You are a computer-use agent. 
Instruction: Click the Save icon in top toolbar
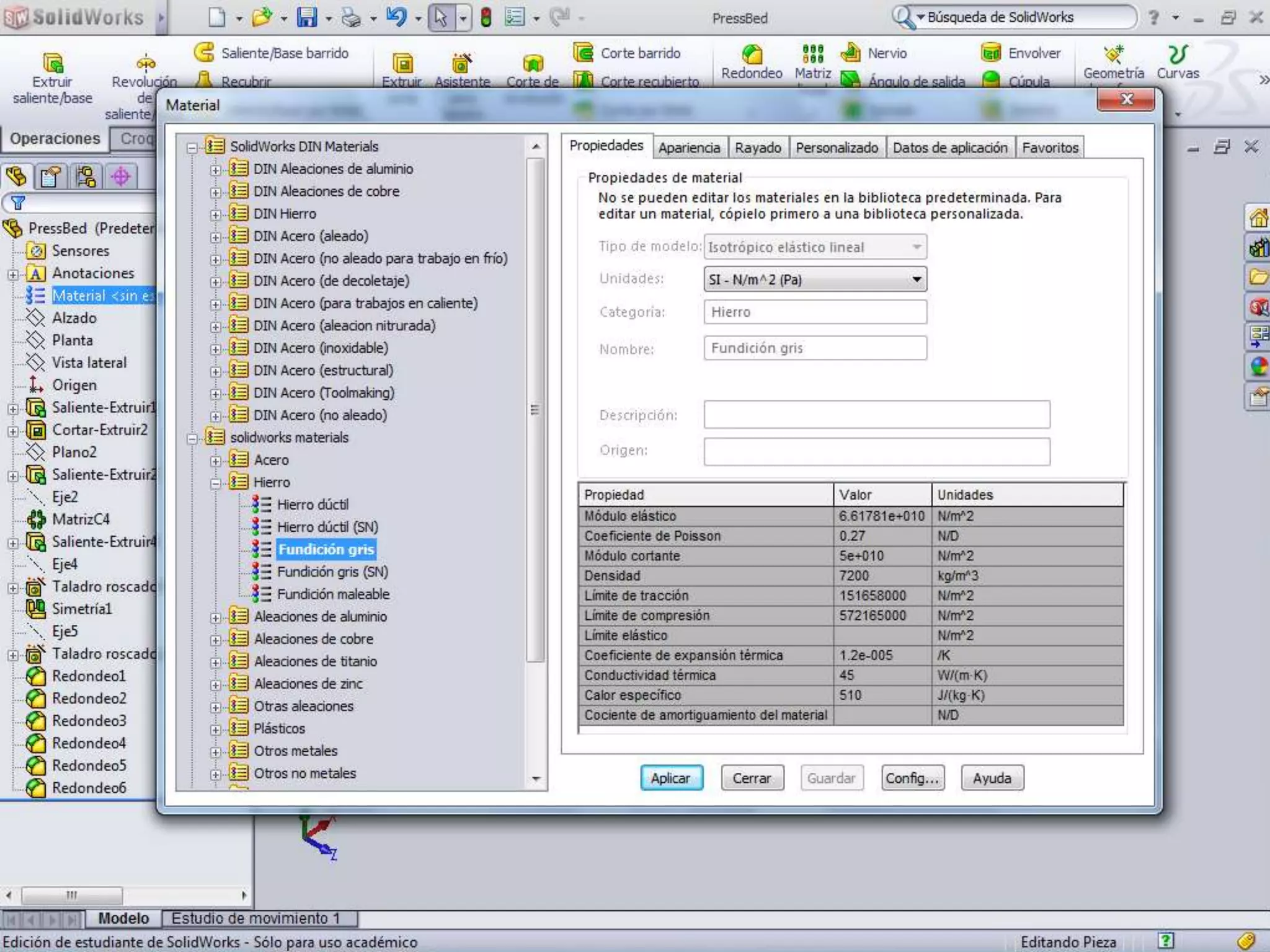coord(306,17)
